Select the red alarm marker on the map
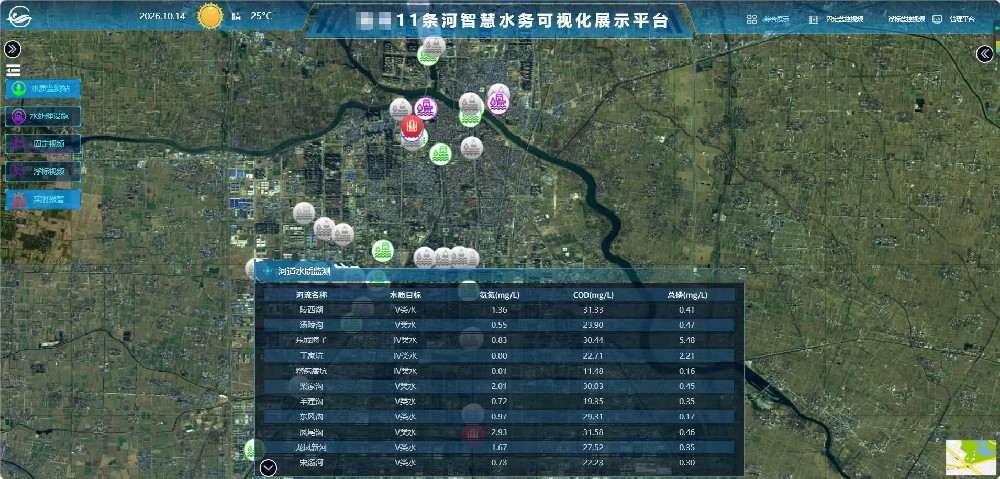 (x=412, y=126)
